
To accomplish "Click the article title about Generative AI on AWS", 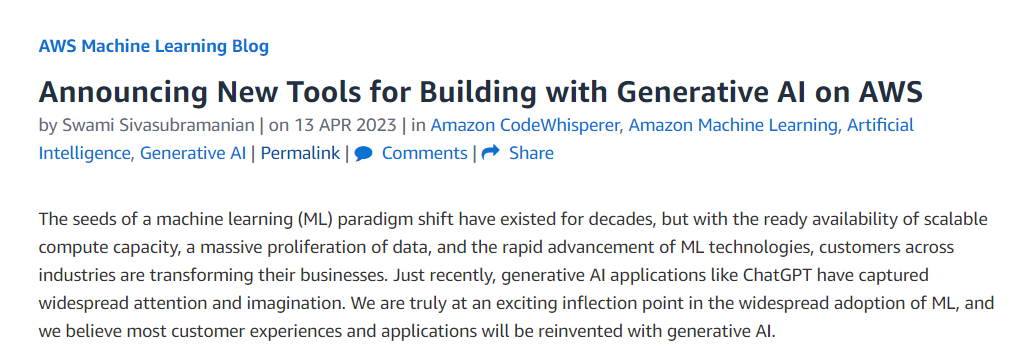I will [481, 91].
